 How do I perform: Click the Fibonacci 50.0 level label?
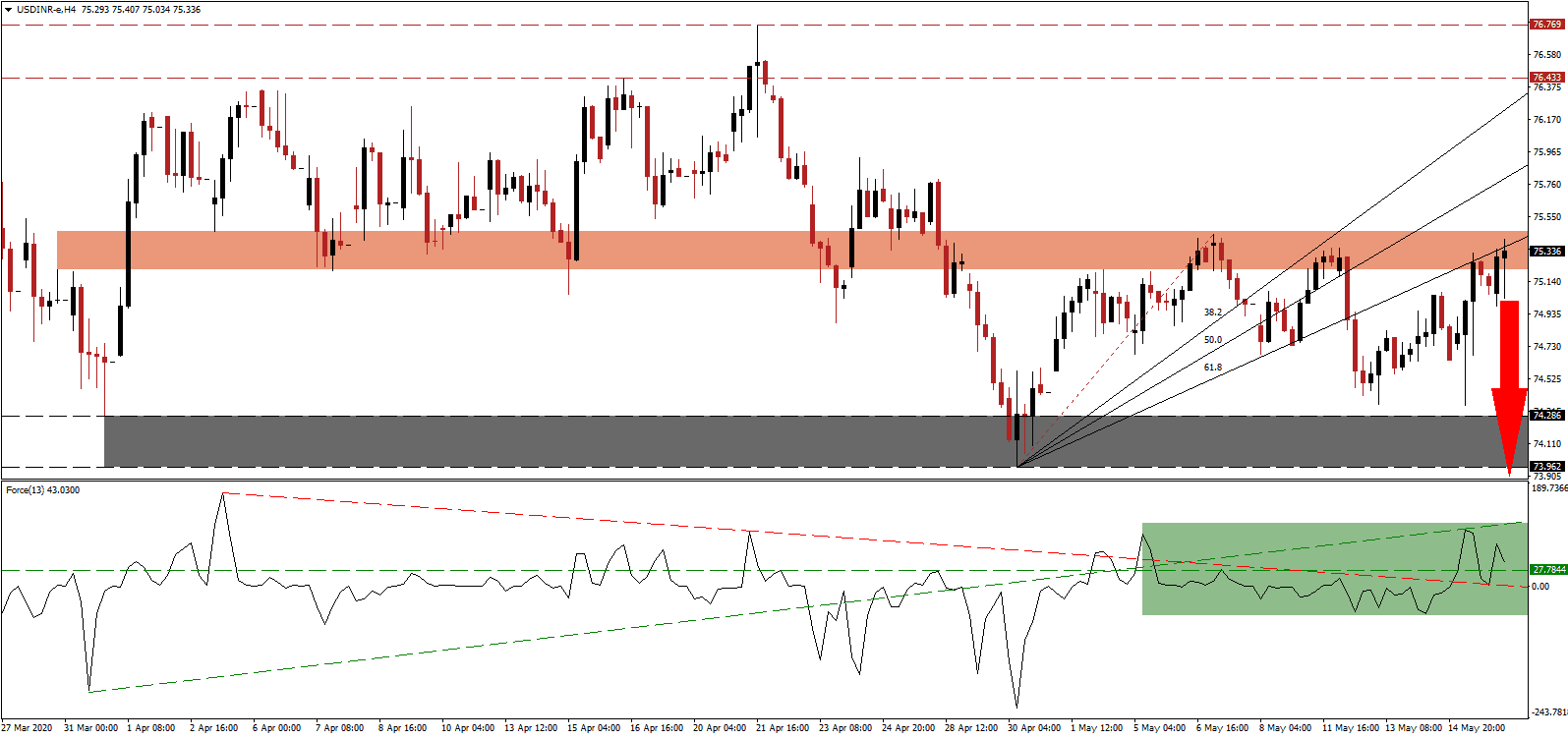coord(1213,340)
